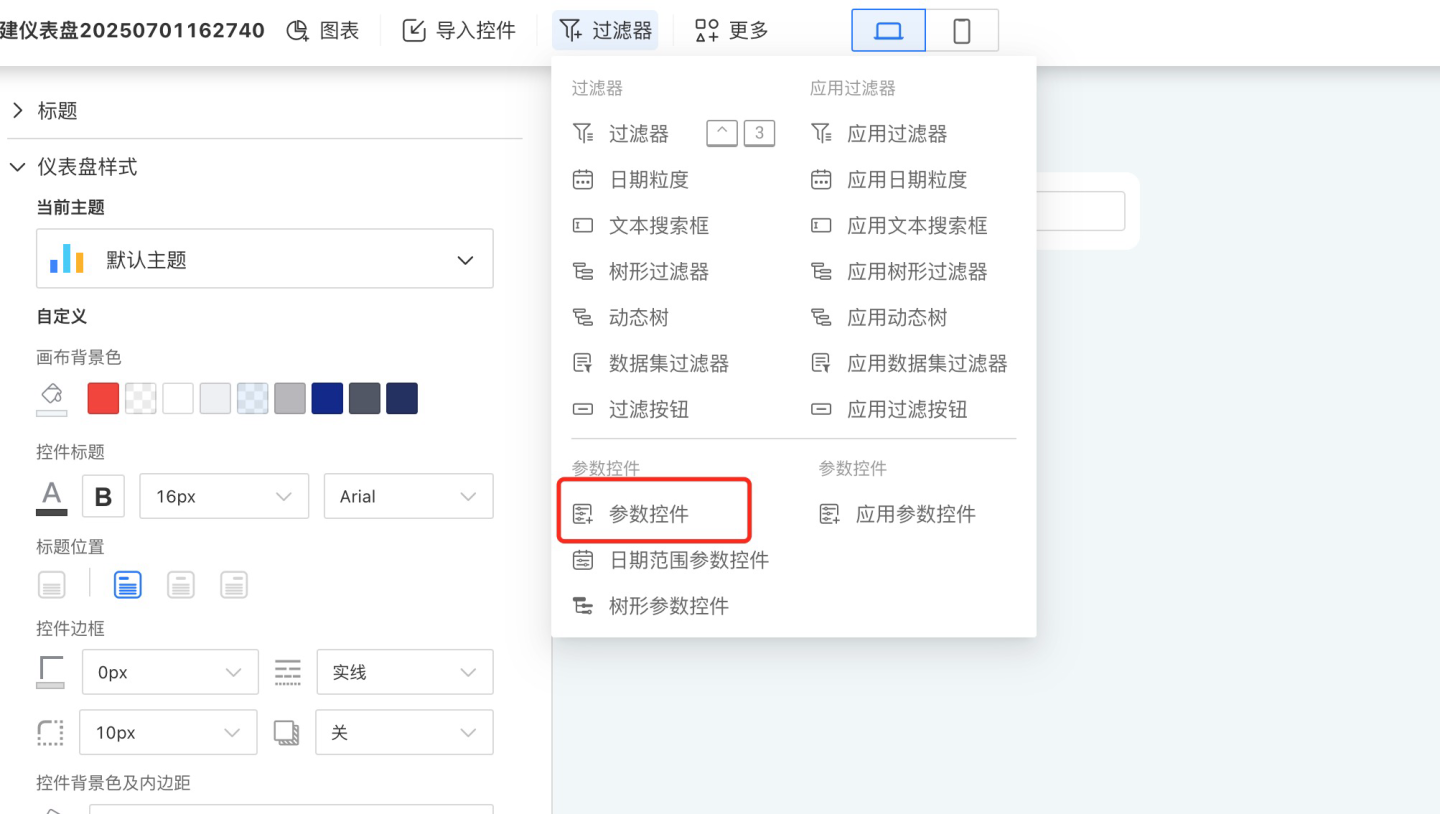The image size is (1440, 814).
Task: Open the border color icon under 控件边框
Action: tap(51, 672)
